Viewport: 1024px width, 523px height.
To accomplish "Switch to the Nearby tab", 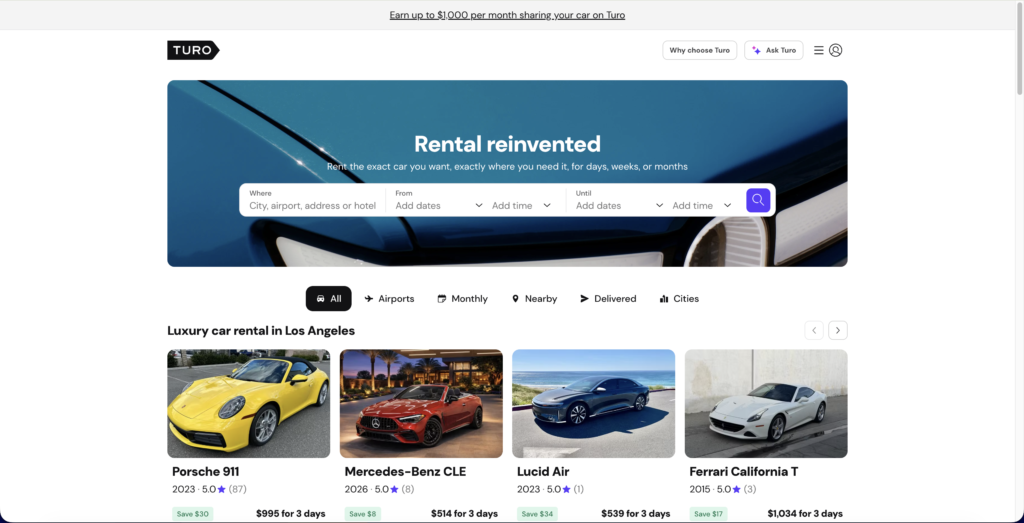I will 534,298.
